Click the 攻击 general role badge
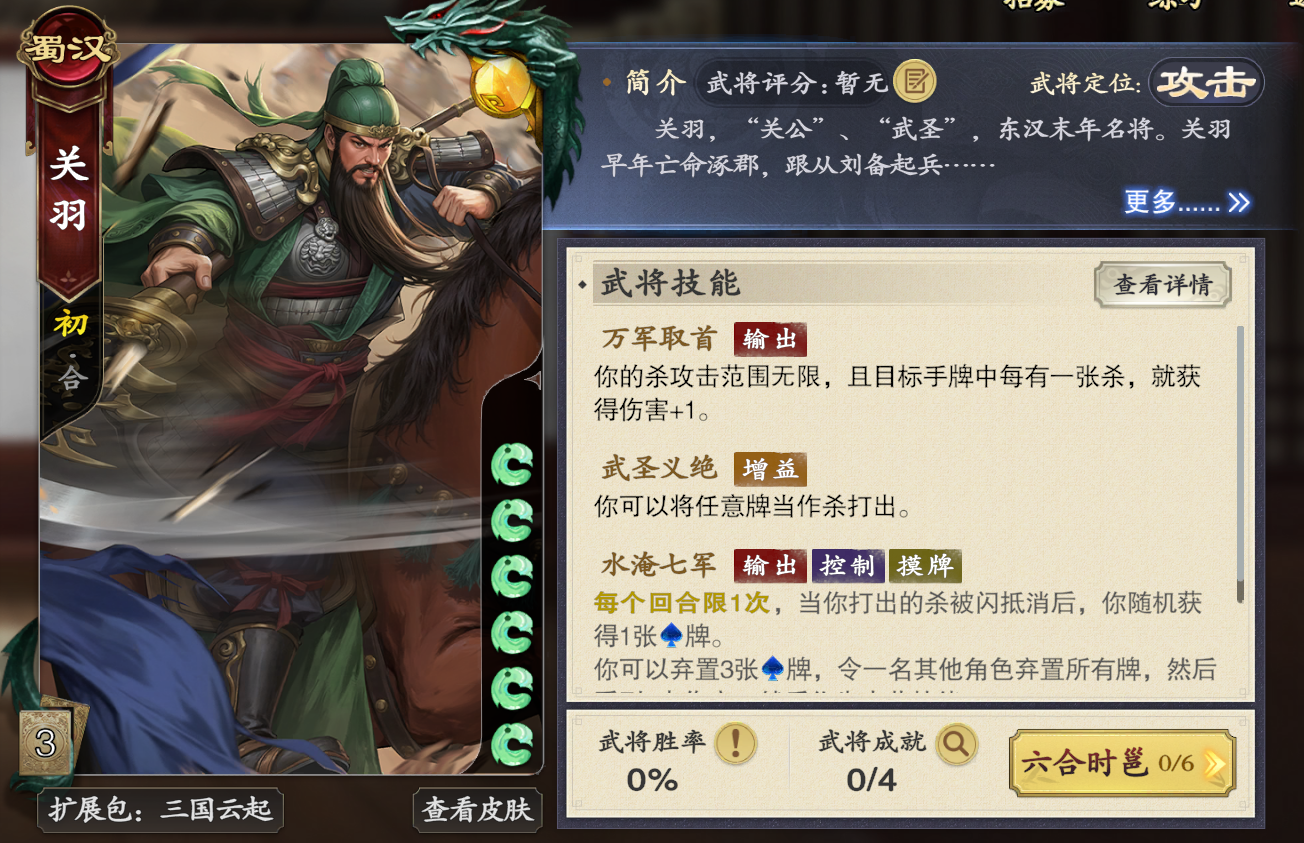Screen dimensions: 1304x843 (1206, 83)
